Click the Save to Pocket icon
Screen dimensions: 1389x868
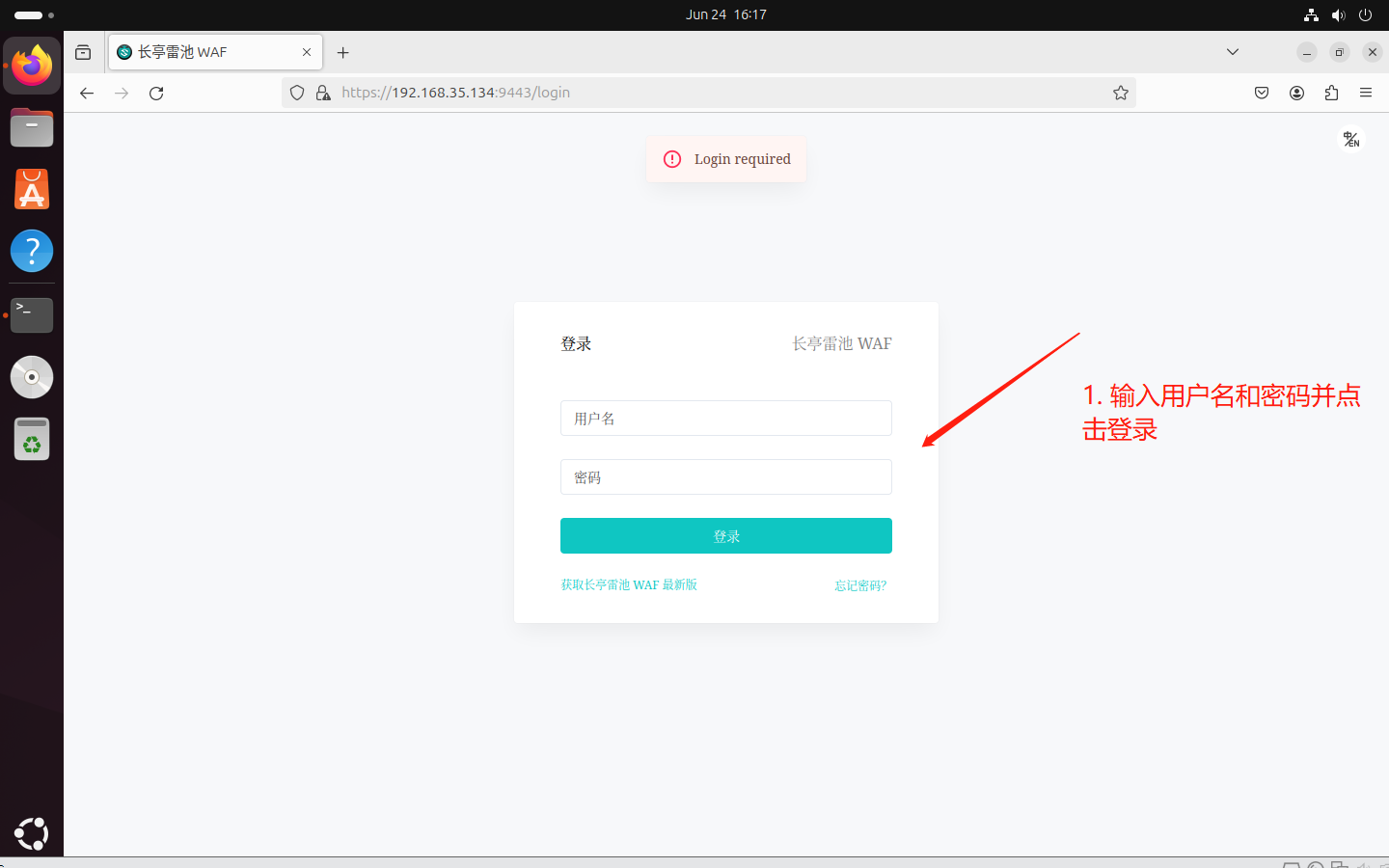pyautogui.click(x=1262, y=93)
